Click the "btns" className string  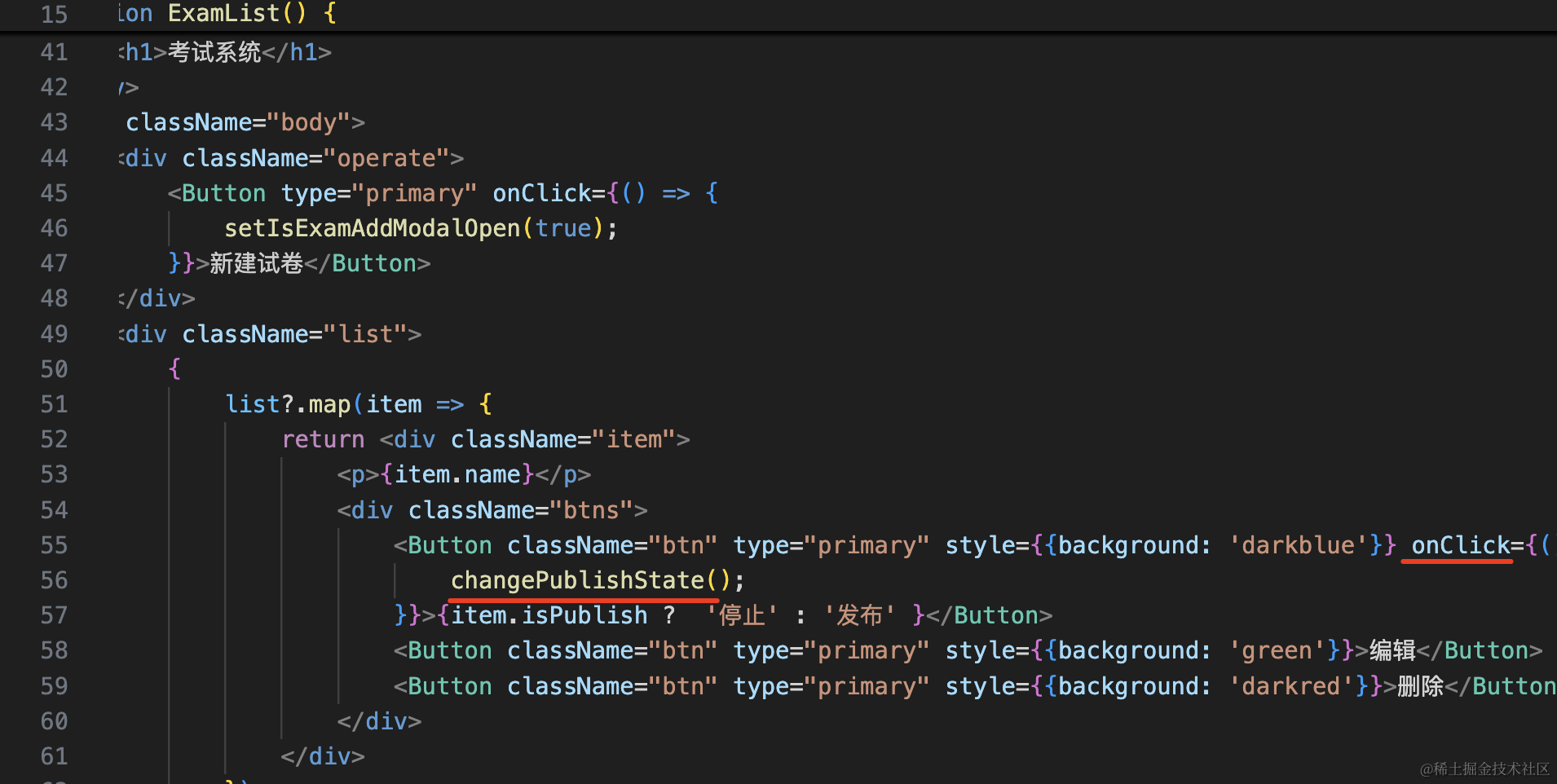[x=591, y=510]
